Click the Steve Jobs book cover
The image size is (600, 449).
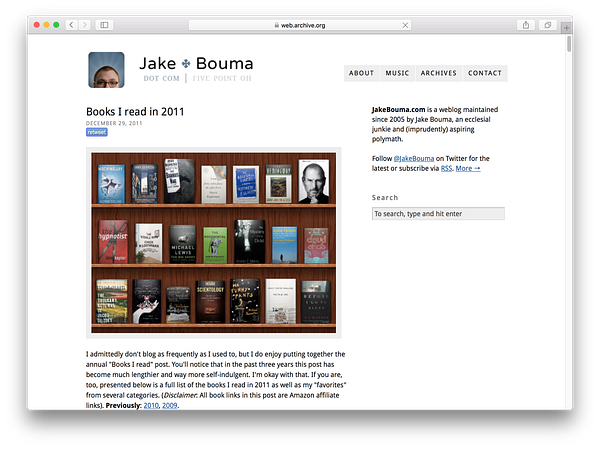pyautogui.click(x=314, y=181)
